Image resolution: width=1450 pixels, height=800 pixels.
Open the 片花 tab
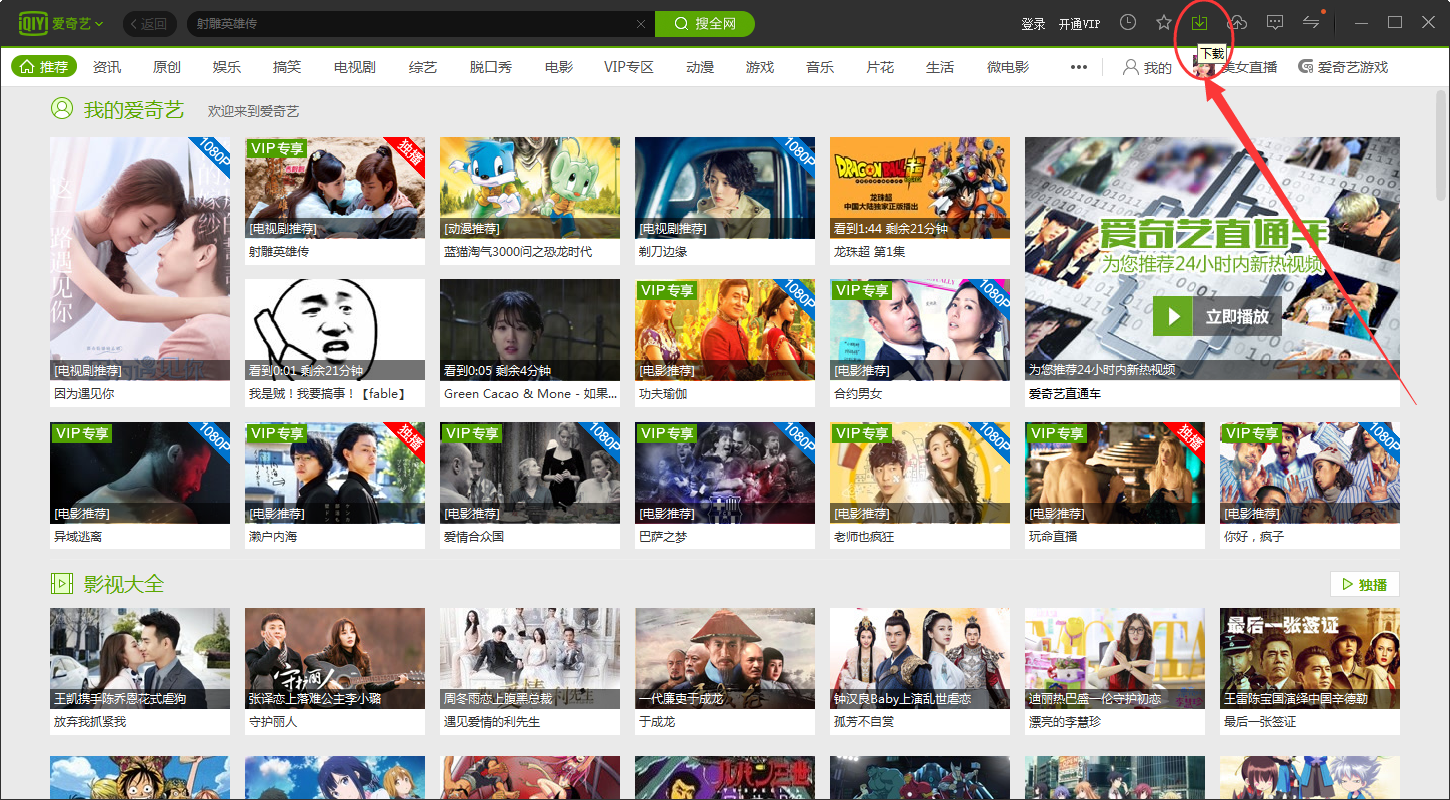click(x=880, y=67)
